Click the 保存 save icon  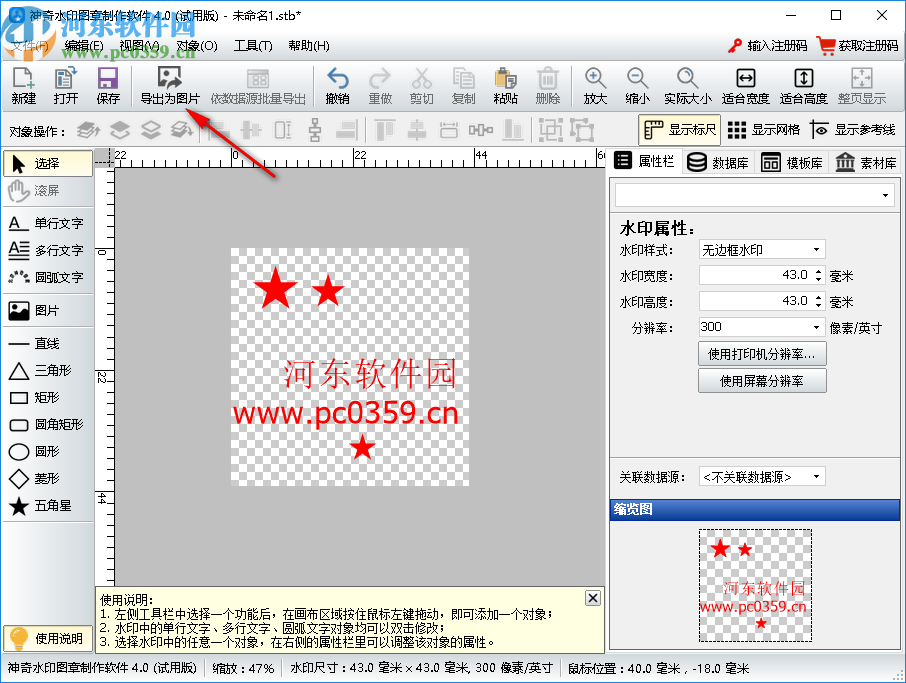(108, 85)
